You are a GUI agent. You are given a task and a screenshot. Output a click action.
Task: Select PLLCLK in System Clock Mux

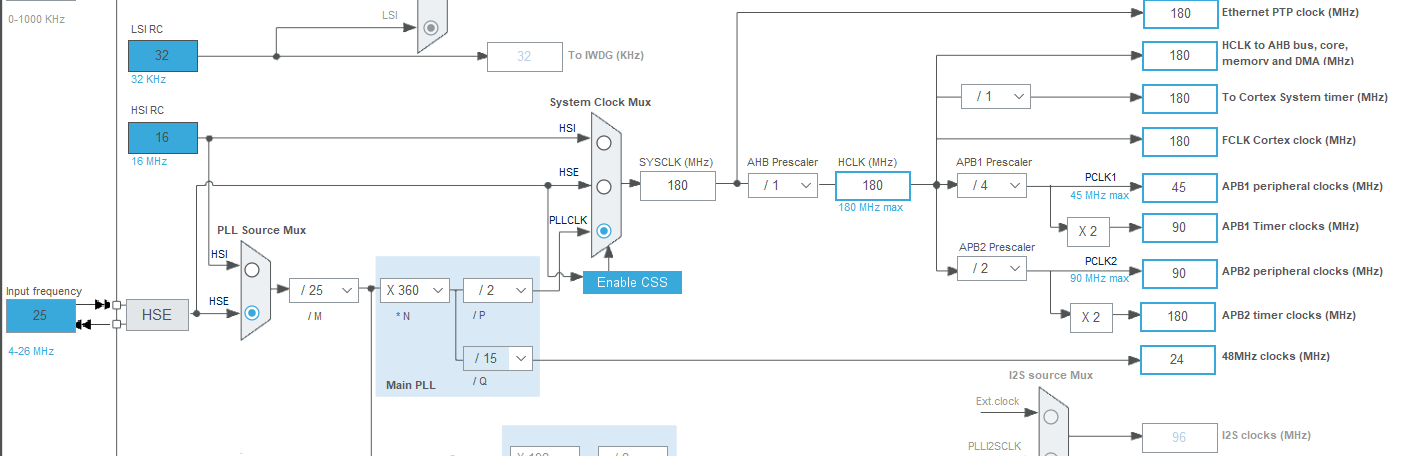pos(604,230)
